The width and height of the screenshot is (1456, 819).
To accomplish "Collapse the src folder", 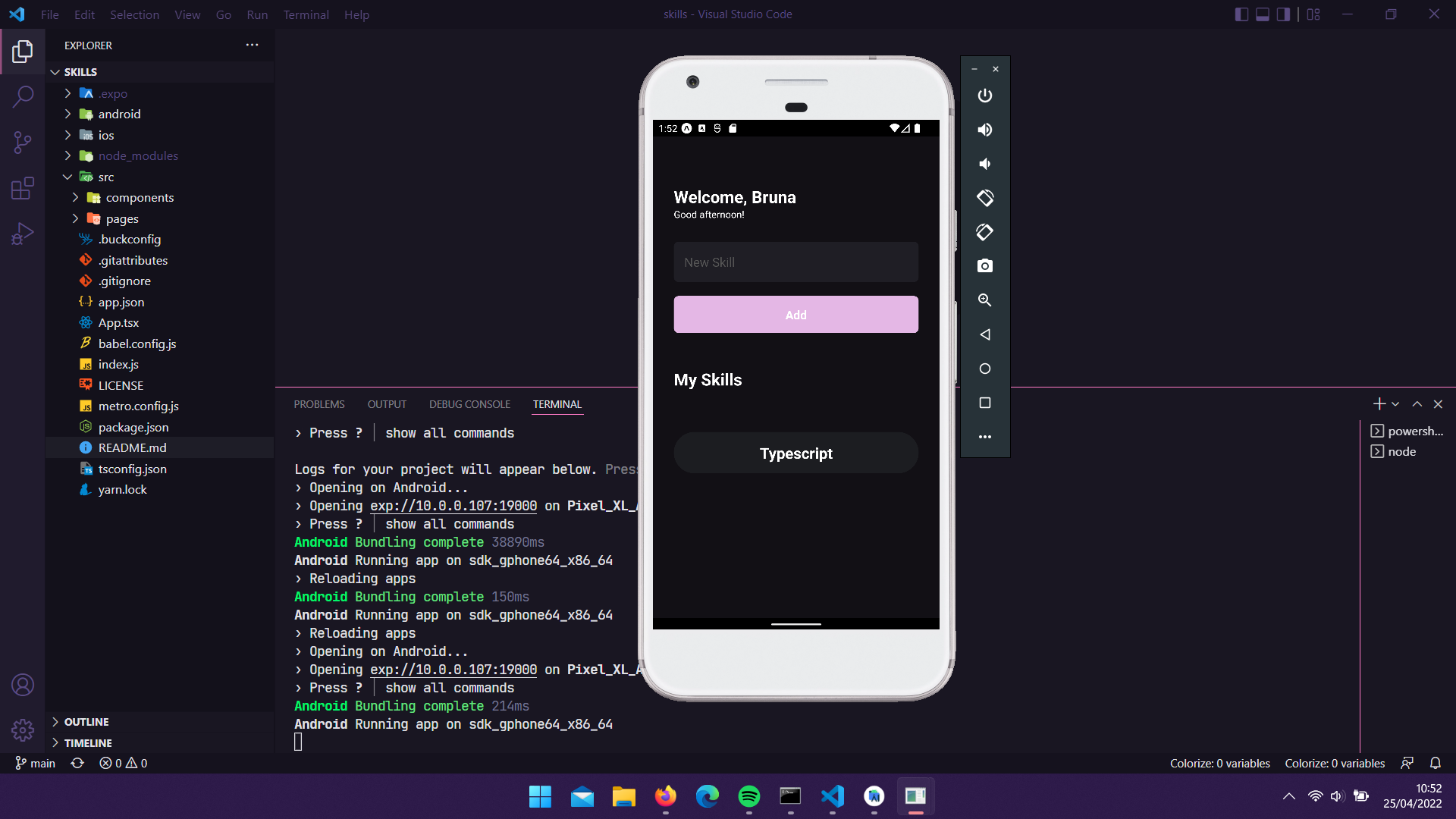I will [x=67, y=176].
